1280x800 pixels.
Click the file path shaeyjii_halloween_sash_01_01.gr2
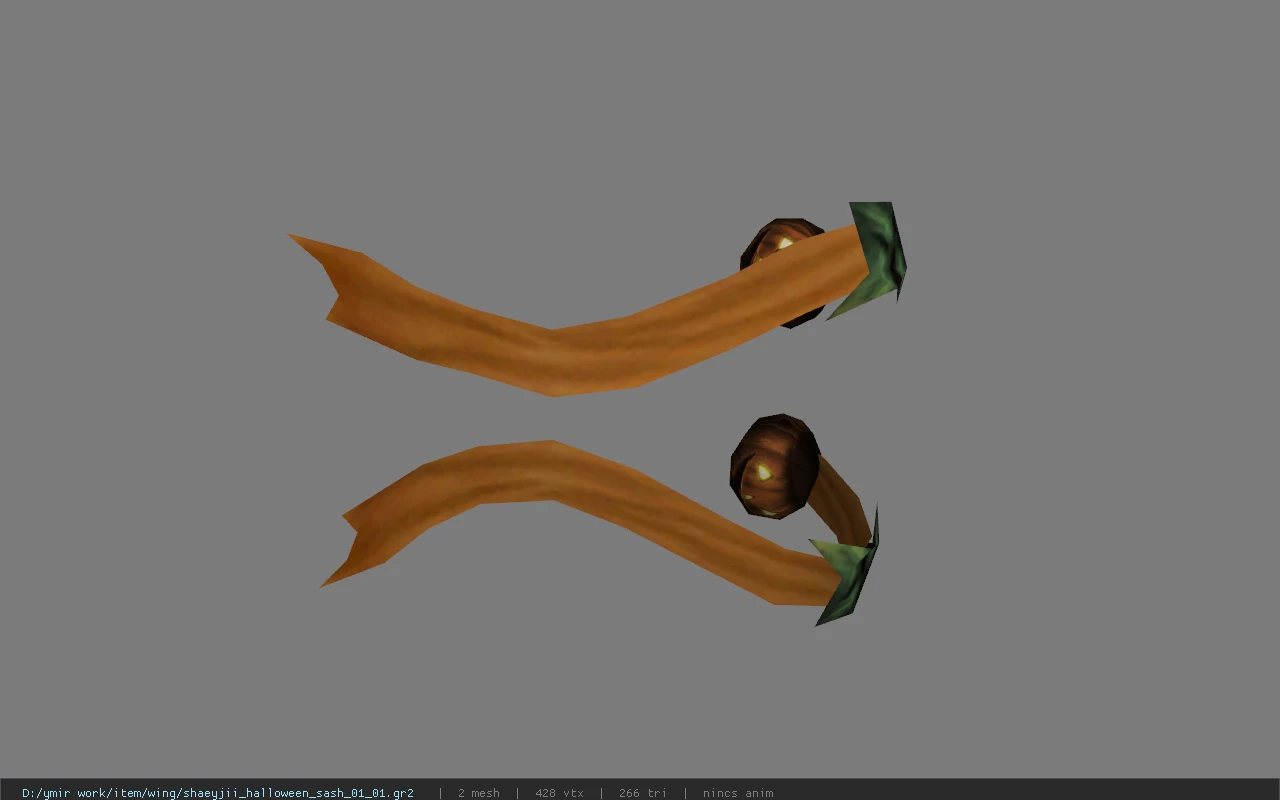(x=217, y=793)
